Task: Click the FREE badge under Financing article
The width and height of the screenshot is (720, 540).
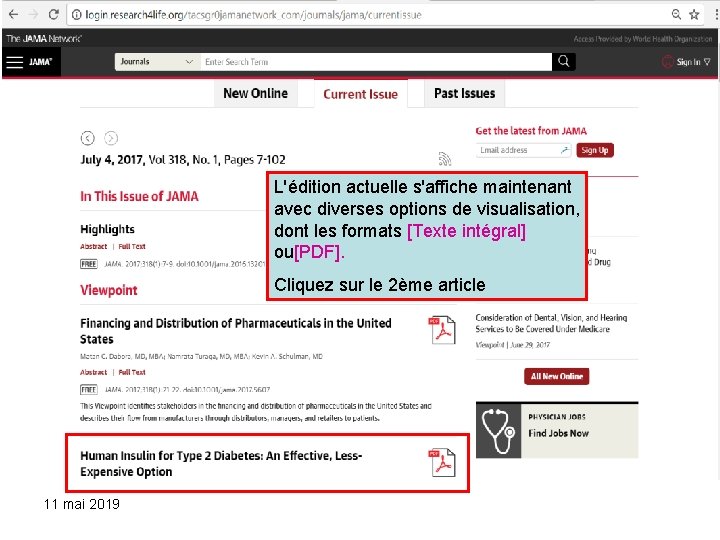Action: pos(89,390)
